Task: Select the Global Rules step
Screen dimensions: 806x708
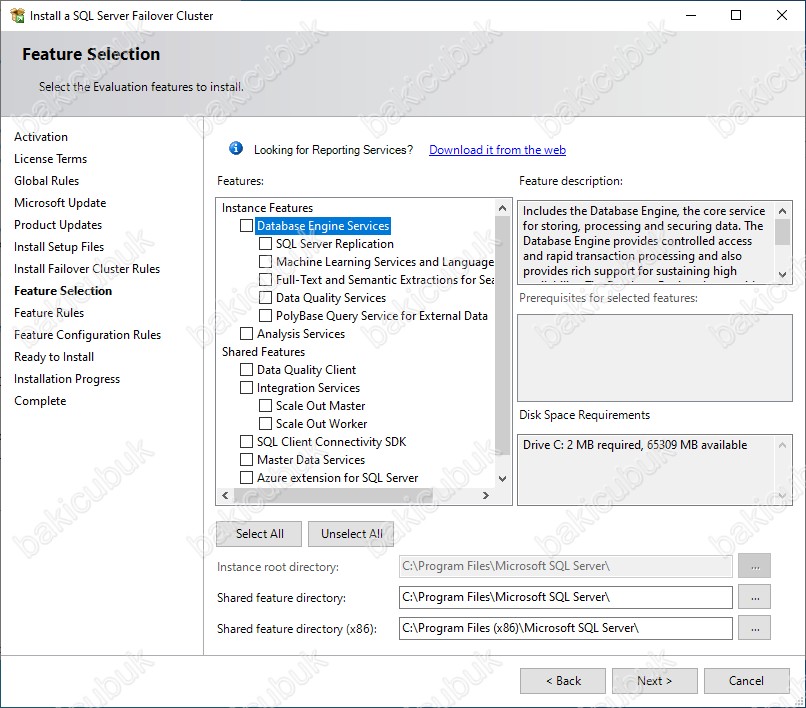Action: click(x=46, y=181)
